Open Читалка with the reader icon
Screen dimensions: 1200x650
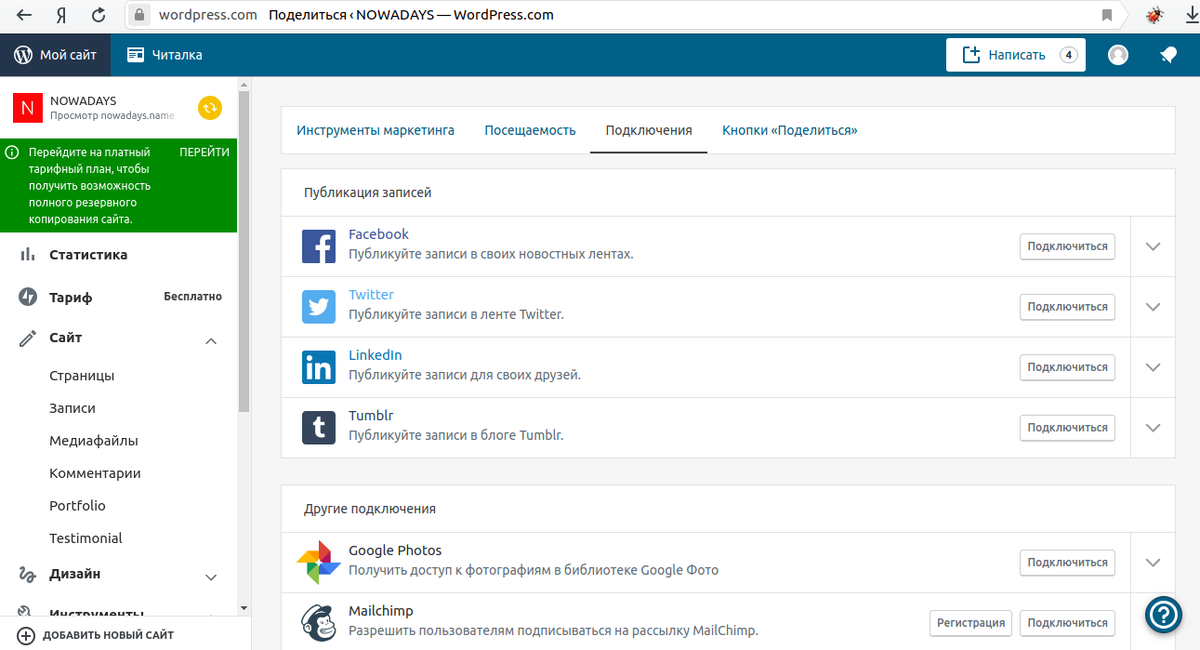click(x=135, y=54)
